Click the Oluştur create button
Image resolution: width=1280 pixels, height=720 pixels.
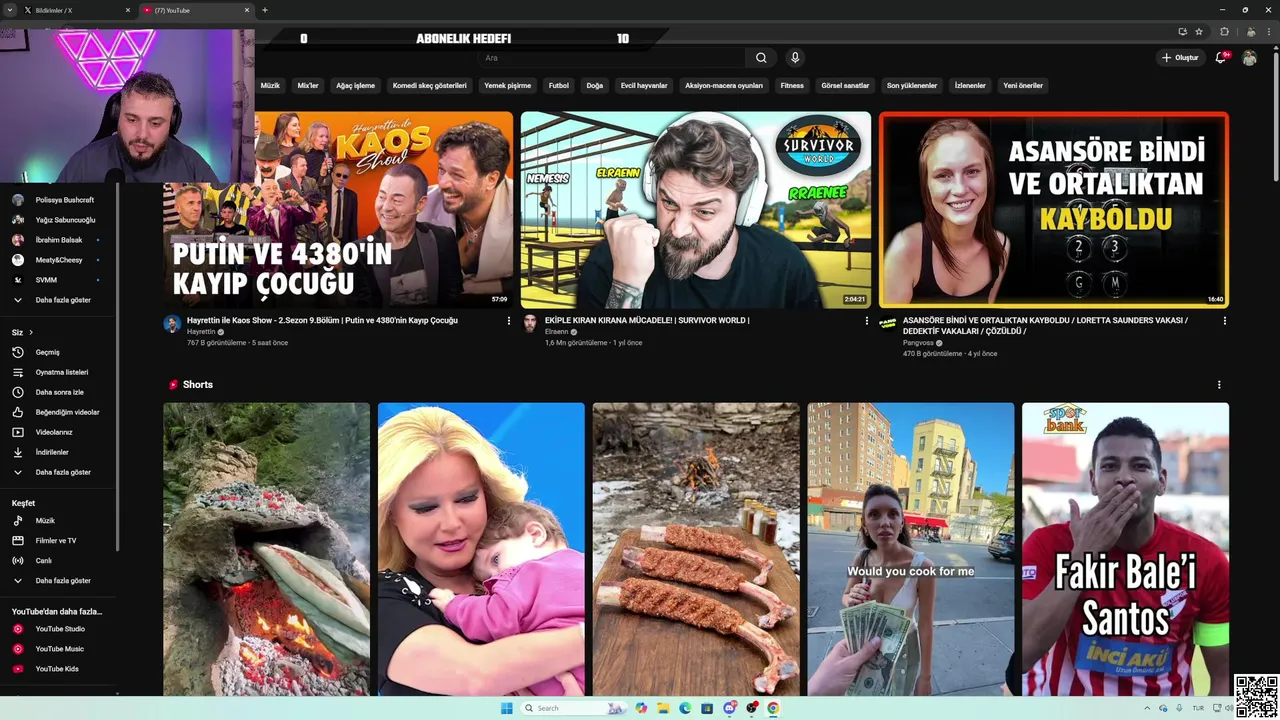1180,58
